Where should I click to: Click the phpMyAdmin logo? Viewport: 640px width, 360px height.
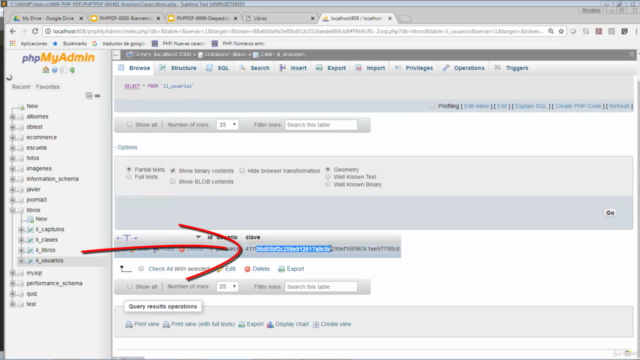click(58, 58)
